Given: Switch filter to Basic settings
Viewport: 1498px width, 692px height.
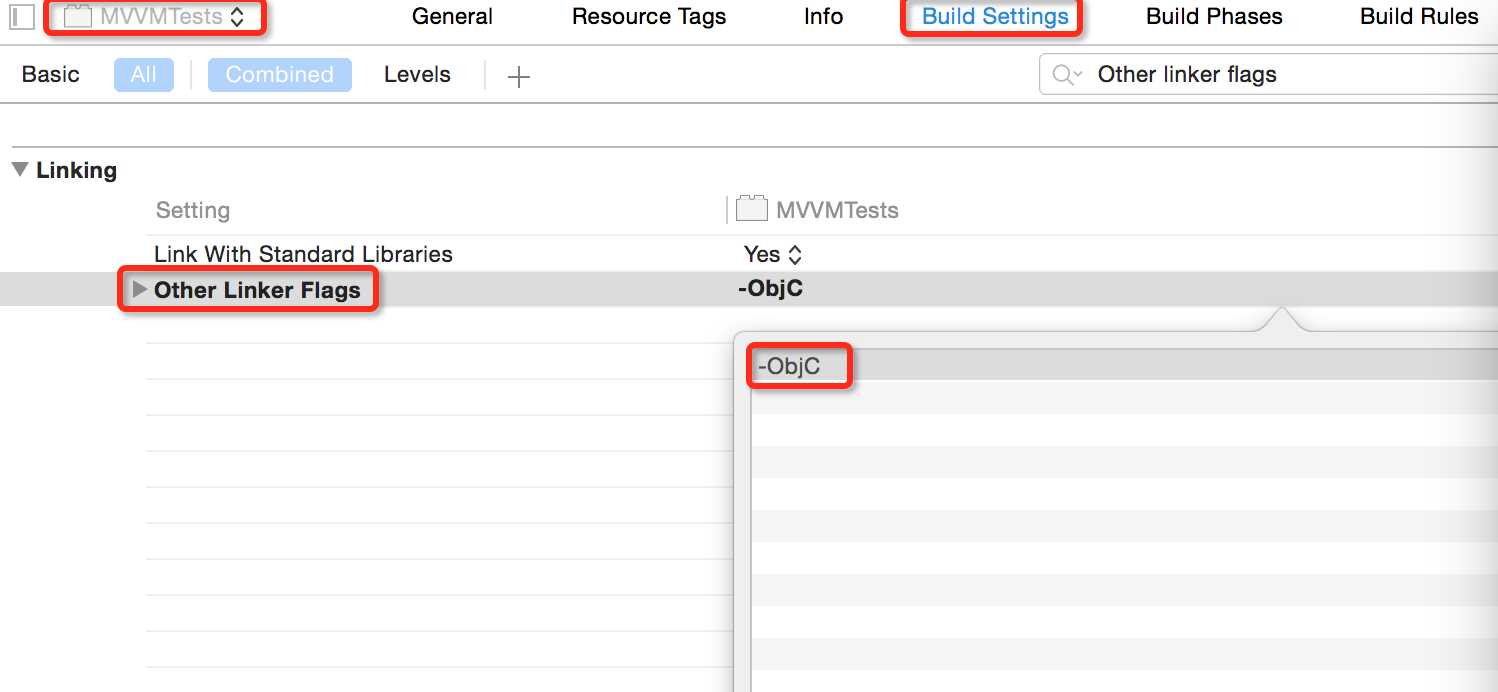Looking at the screenshot, I should pyautogui.click(x=50, y=75).
